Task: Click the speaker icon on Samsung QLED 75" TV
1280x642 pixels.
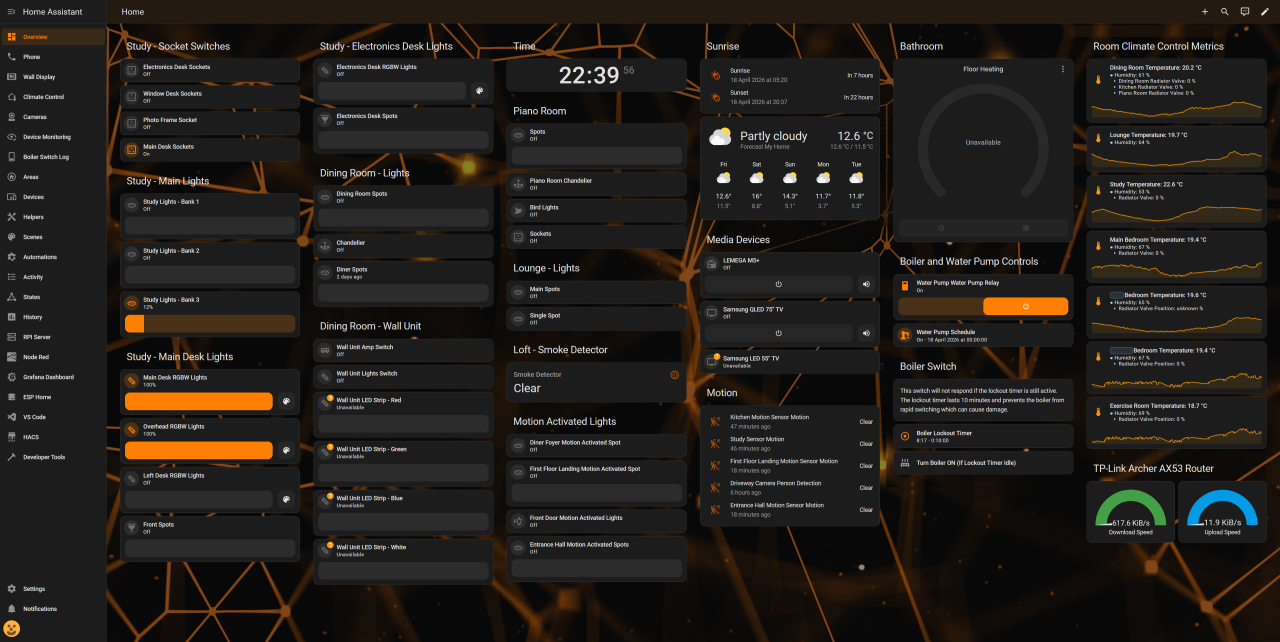Action: pyautogui.click(x=866, y=333)
